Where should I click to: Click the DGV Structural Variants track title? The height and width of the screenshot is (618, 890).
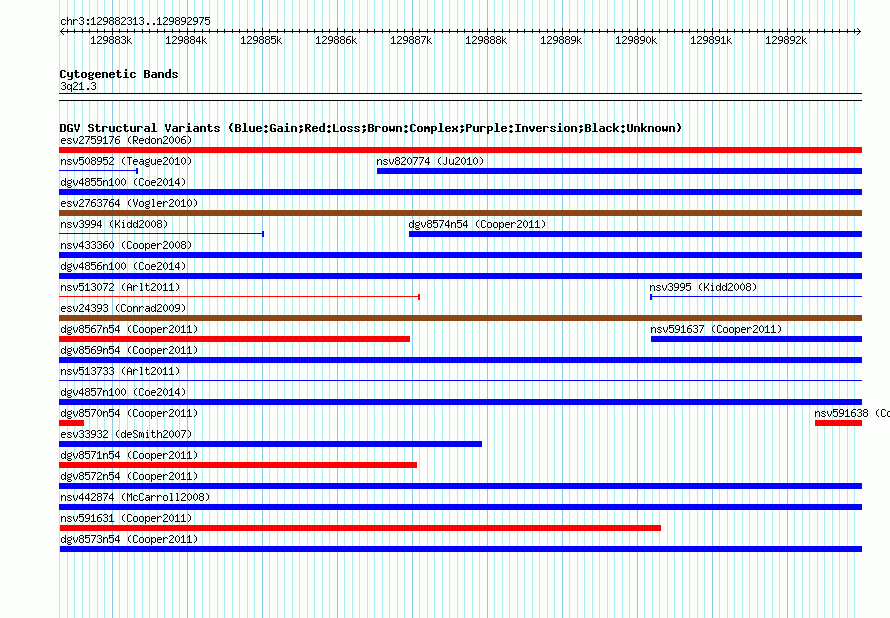371,128
